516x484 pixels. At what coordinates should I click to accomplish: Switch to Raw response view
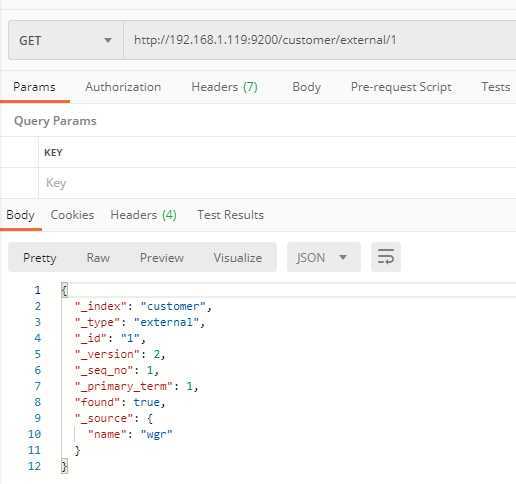[x=98, y=258]
